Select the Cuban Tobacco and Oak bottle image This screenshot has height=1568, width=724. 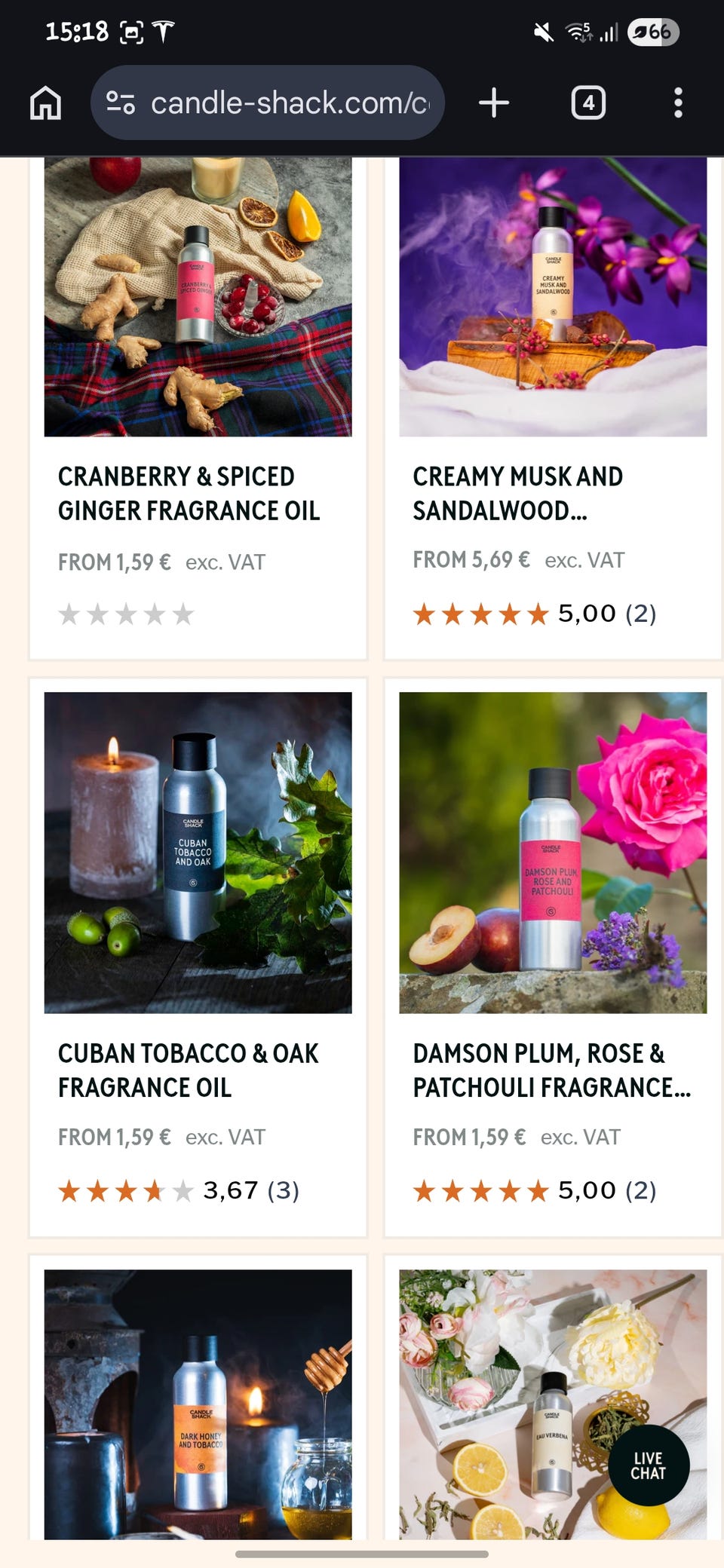point(198,853)
